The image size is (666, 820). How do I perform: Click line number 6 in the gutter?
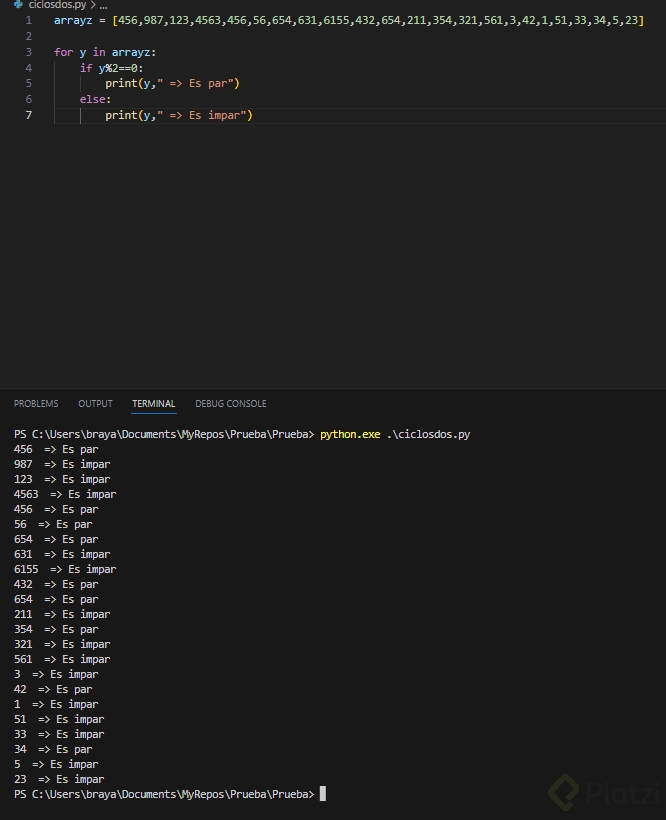point(29,99)
